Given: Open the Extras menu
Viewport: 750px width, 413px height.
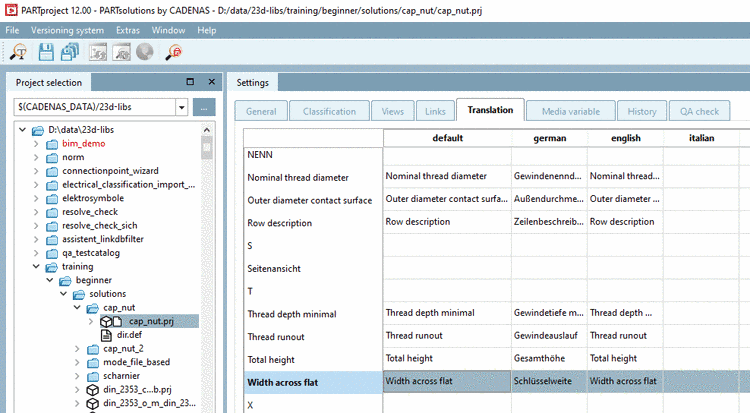Looking at the screenshot, I should click(128, 30).
